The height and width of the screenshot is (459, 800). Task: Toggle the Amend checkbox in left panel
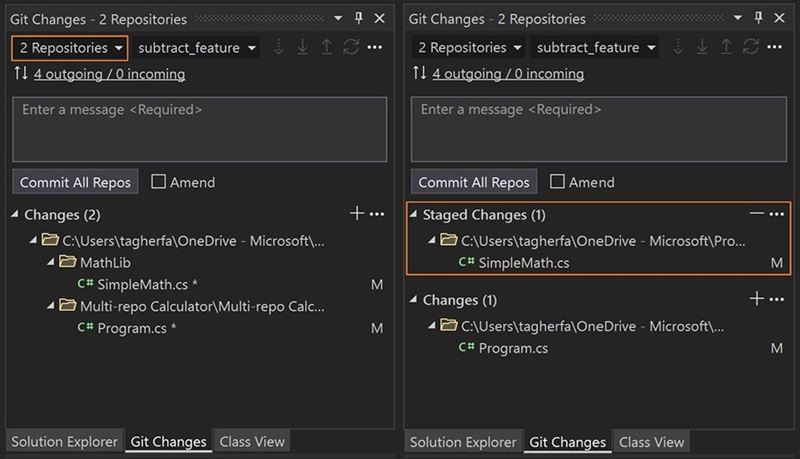click(x=159, y=182)
